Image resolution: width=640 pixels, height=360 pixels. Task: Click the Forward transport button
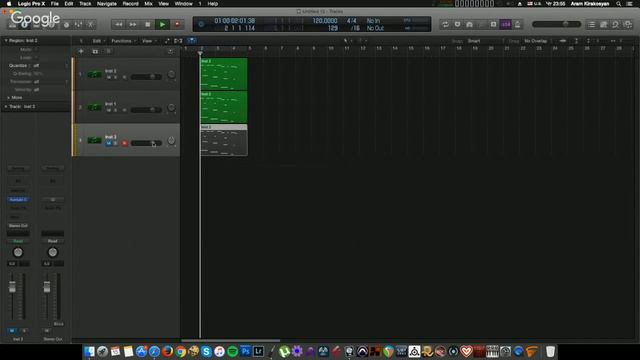click(133, 24)
